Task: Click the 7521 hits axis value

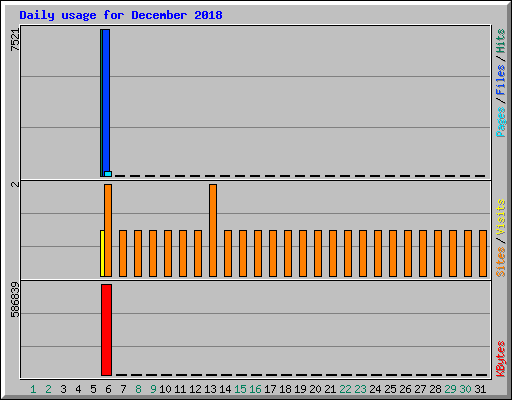Action: [x=15, y=40]
